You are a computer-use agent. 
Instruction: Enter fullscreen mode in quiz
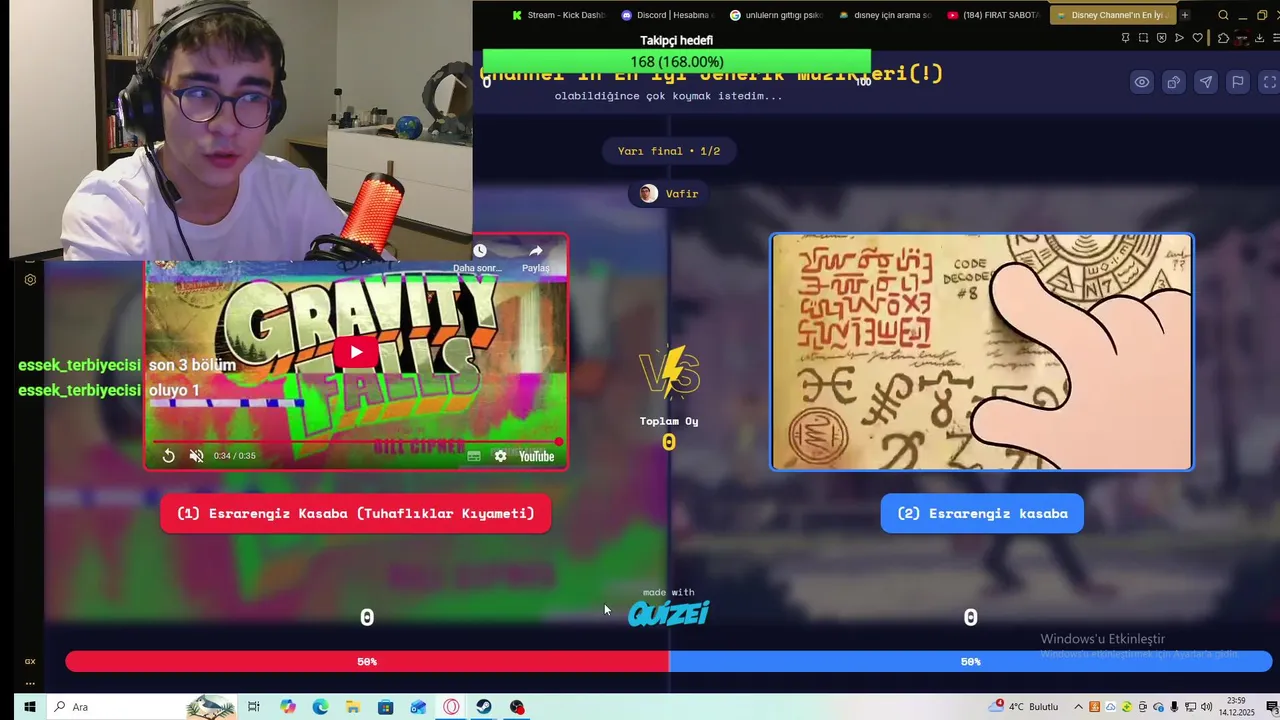pyautogui.click(x=1270, y=82)
